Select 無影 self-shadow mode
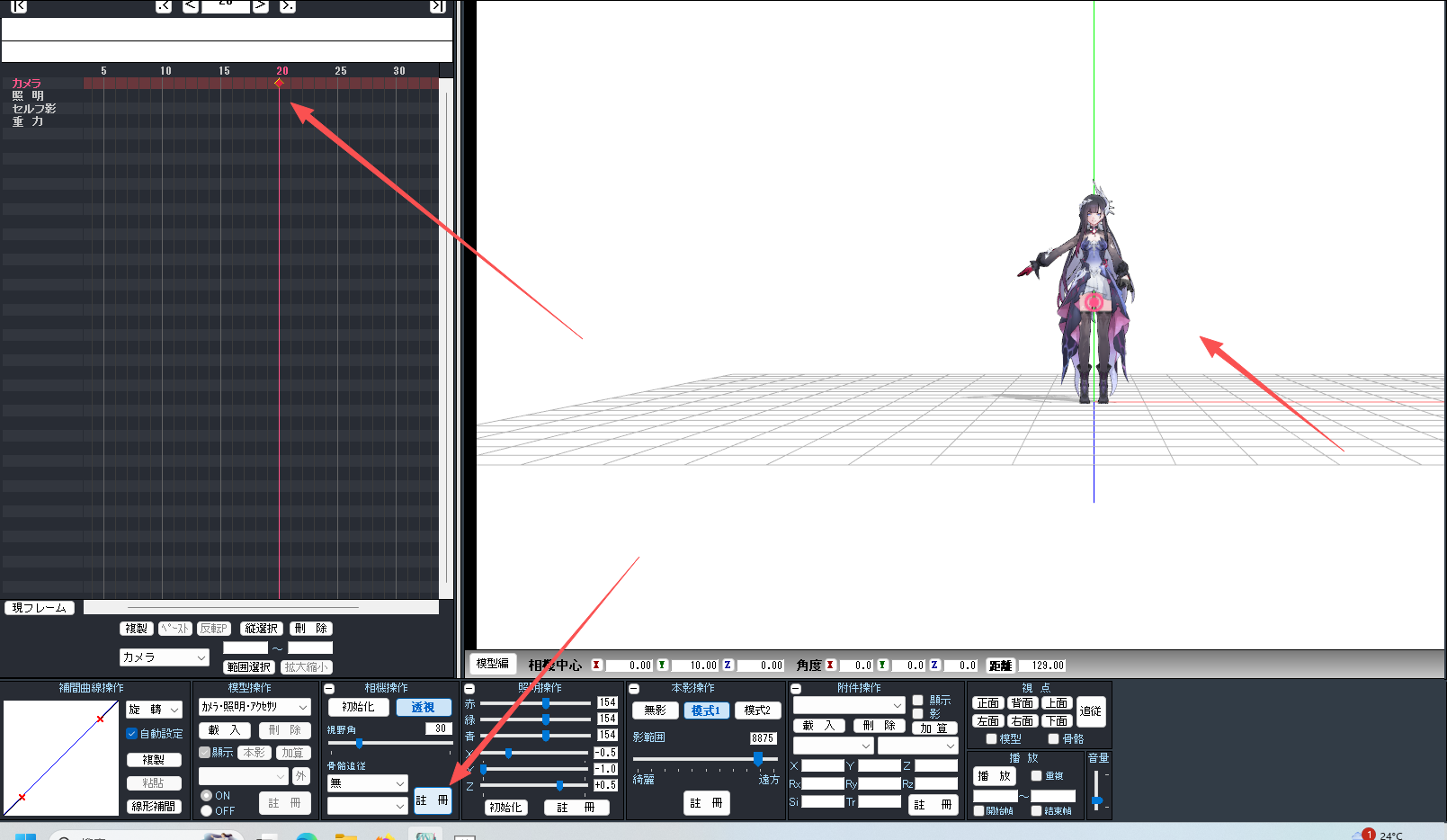This screenshot has height=840, width=1447. point(655,710)
